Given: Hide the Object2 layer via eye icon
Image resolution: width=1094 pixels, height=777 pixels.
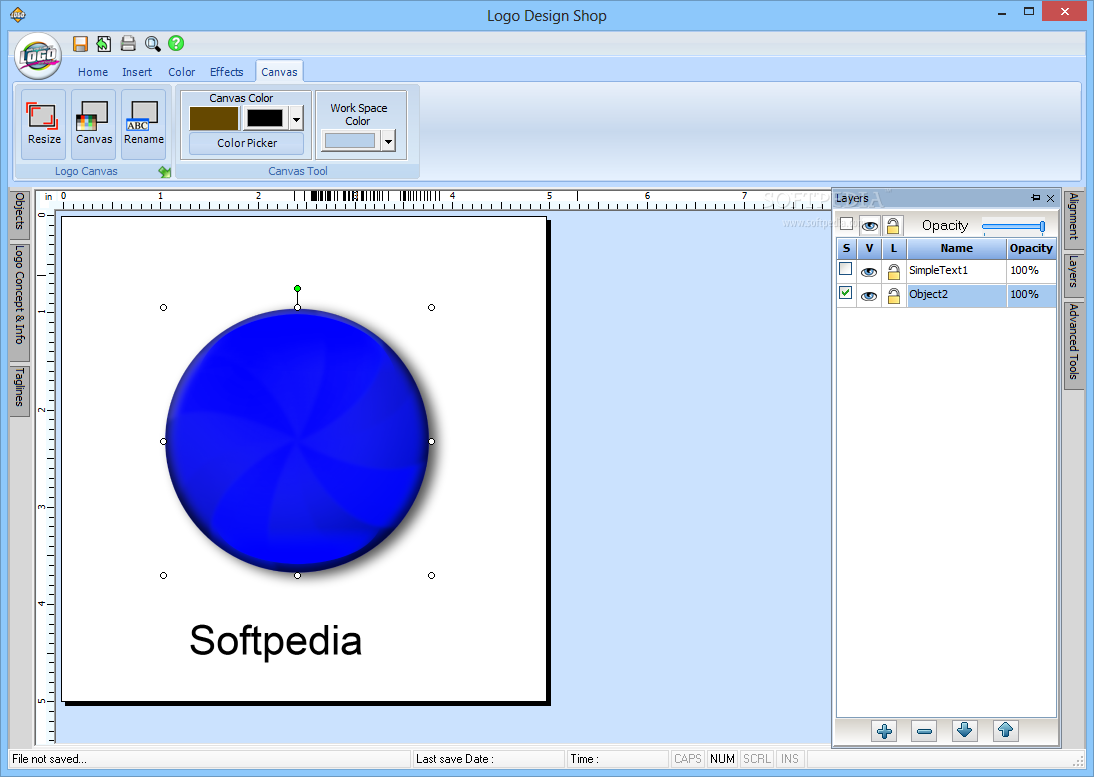Looking at the screenshot, I should point(869,296).
